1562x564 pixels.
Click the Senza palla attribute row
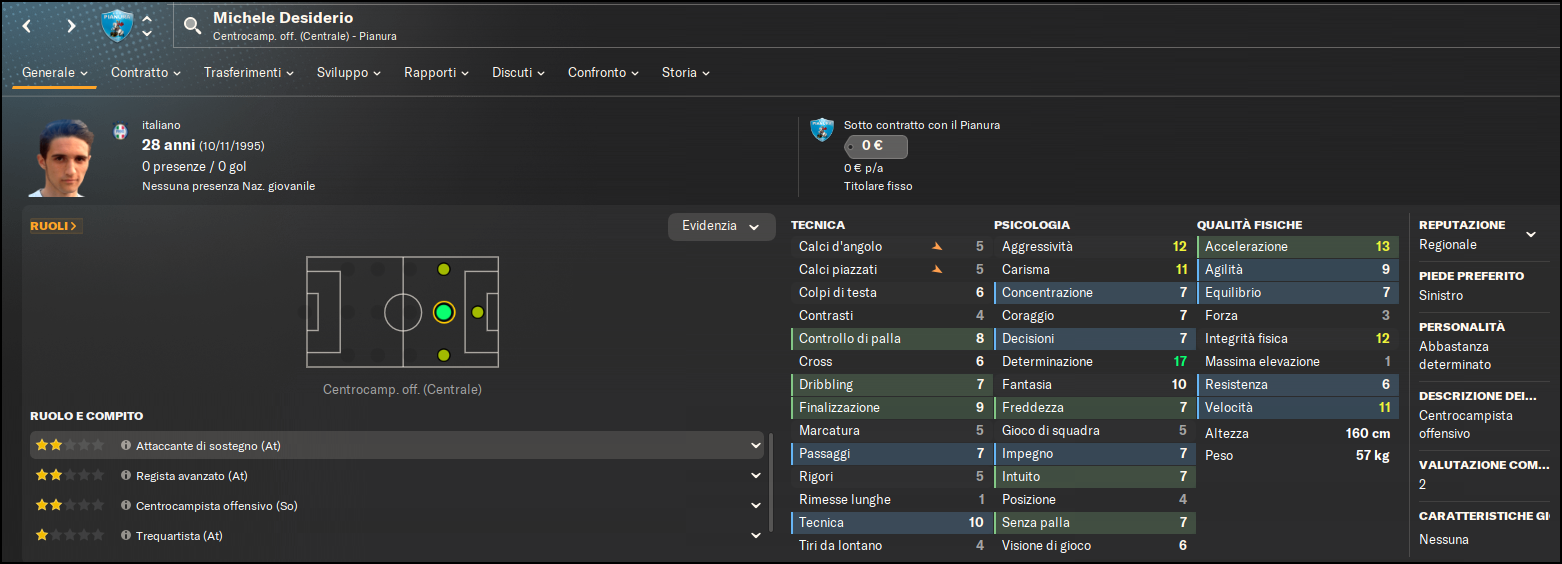(1094, 522)
